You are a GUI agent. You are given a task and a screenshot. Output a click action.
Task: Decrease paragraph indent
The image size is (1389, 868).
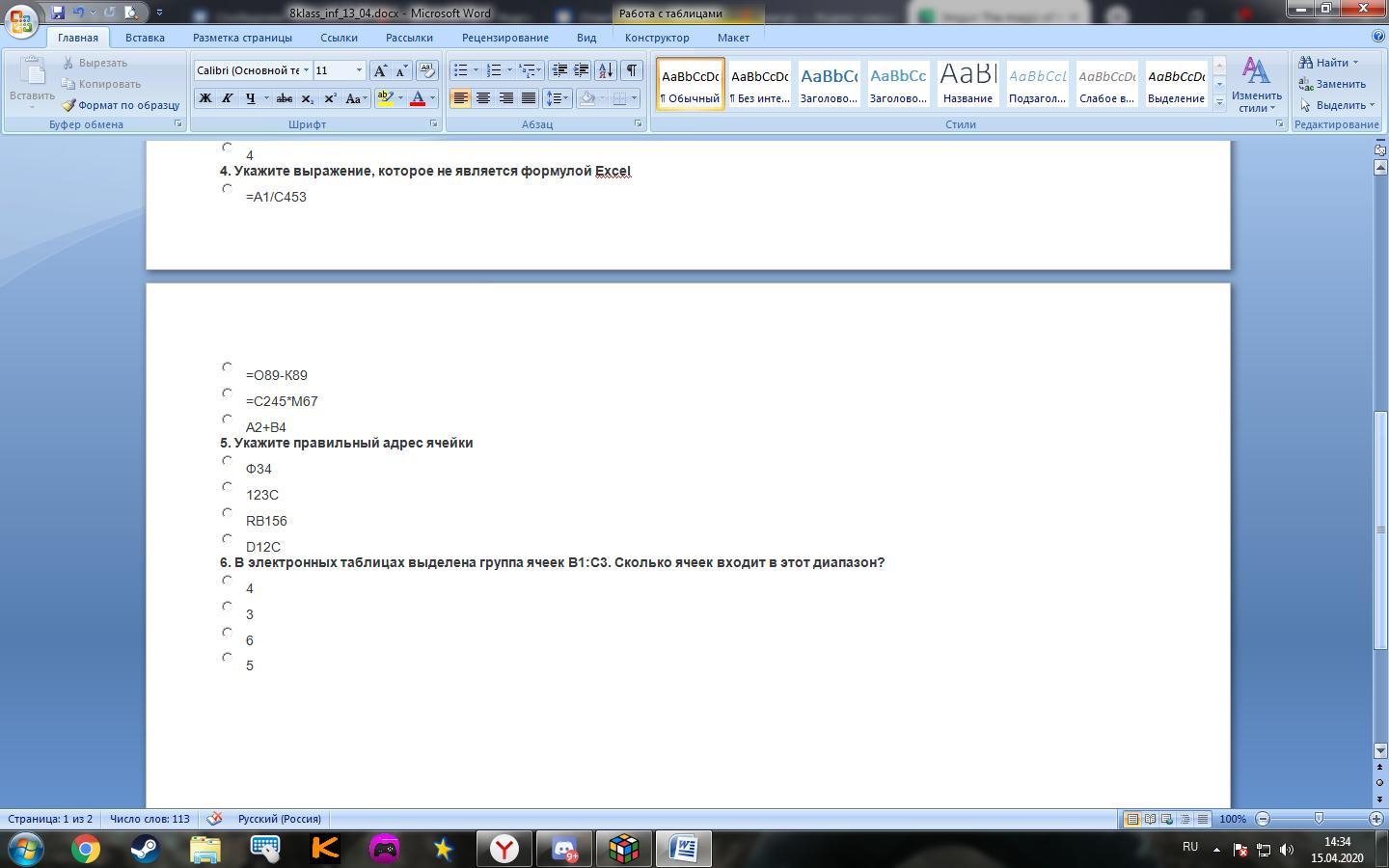[x=559, y=70]
